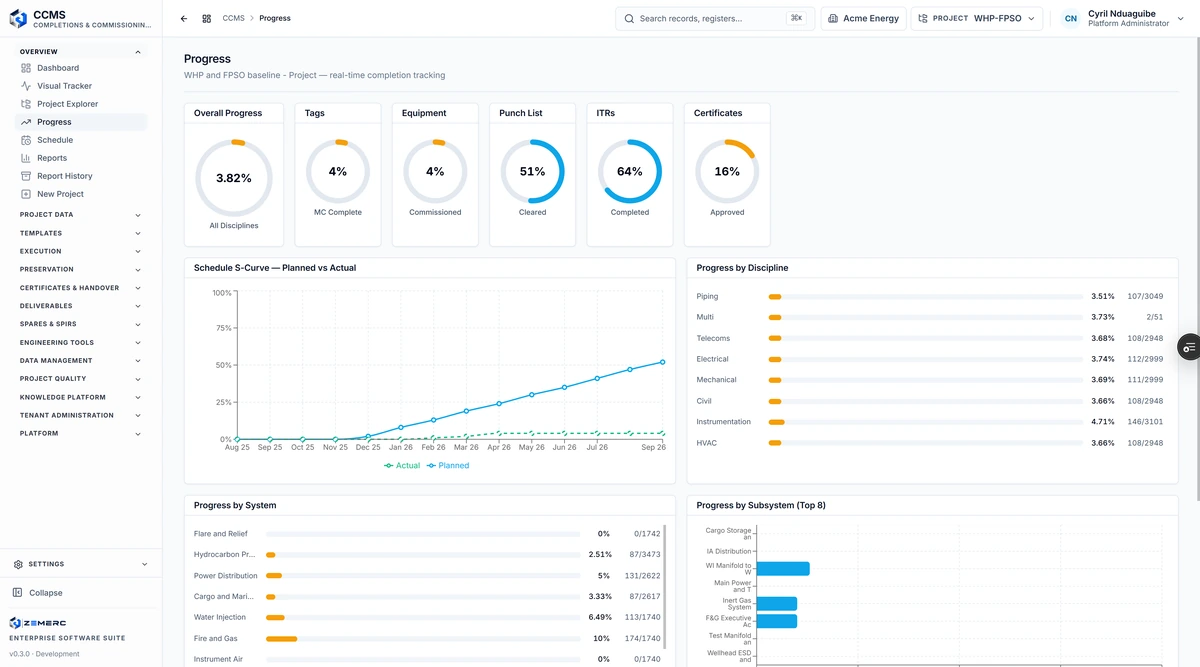Viewport: 1200px width, 667px height.
Task: Click the Tags 4% progress ring
Action: 338,171
